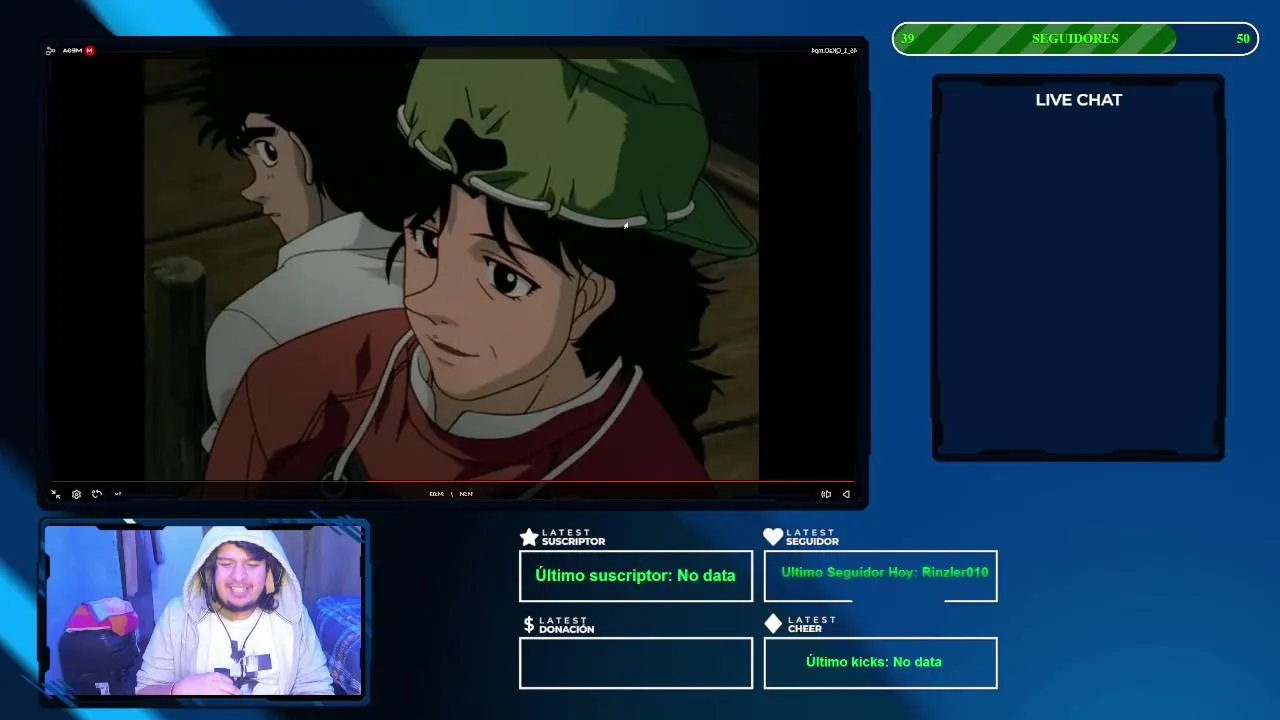Click the follower goal number 50
Image resolution: width=1280 pixels, height=720 pixels.
(x=1243, y=39)
